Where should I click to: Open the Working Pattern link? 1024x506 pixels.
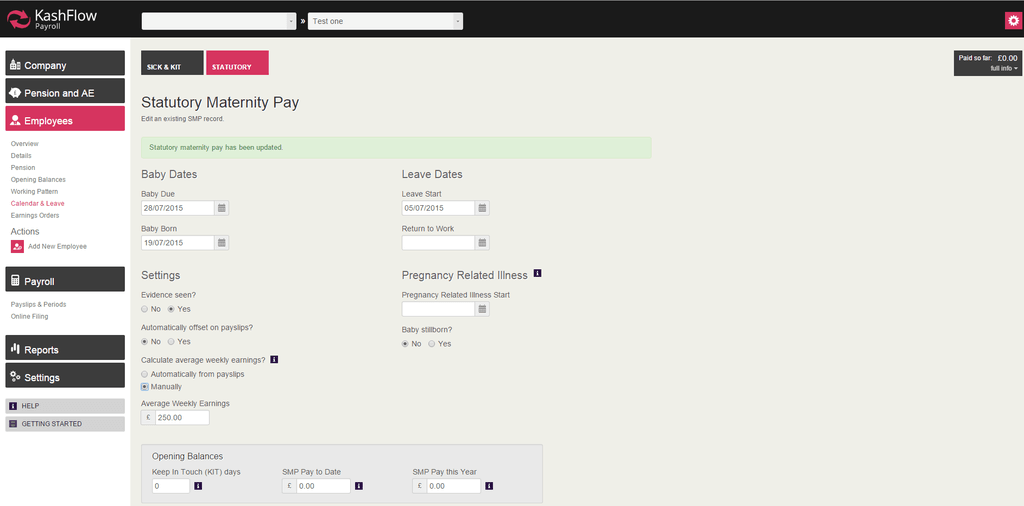coord(34,191)
